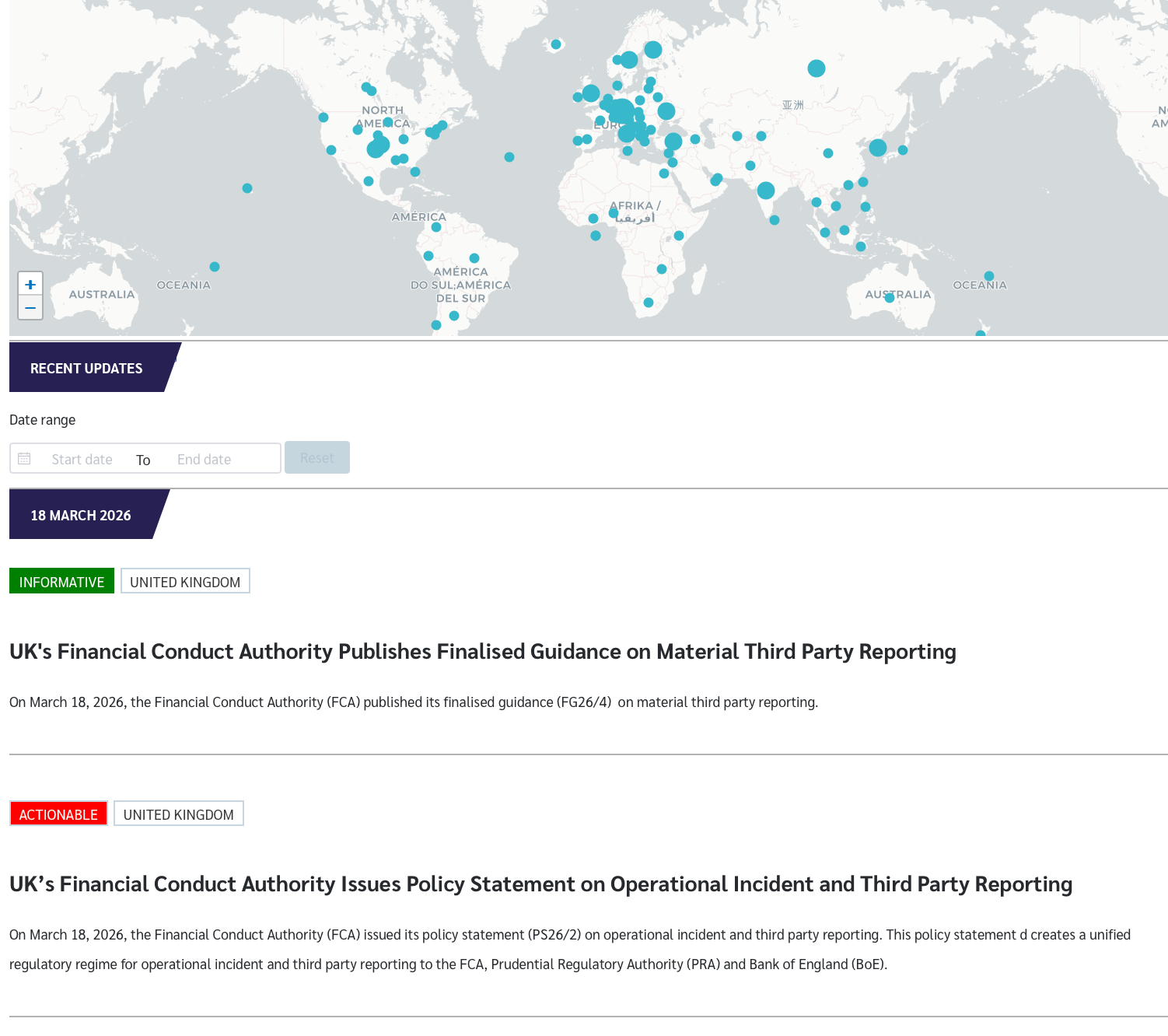Click the map marker over Iceland

(556, 44)
